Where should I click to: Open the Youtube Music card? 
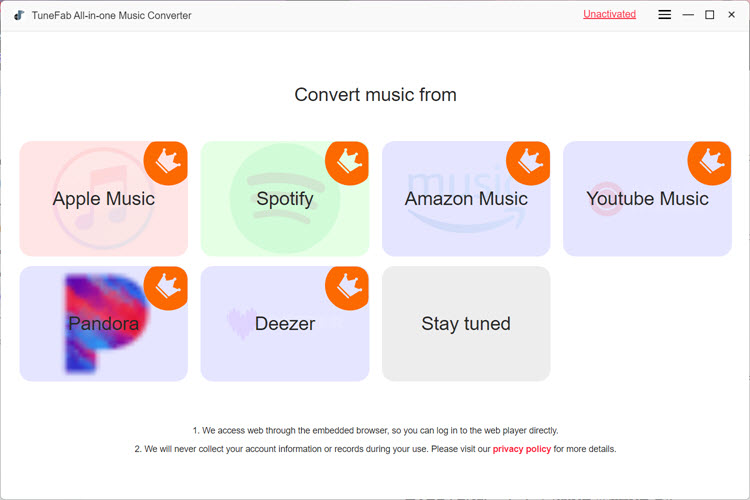click(647, 199)
